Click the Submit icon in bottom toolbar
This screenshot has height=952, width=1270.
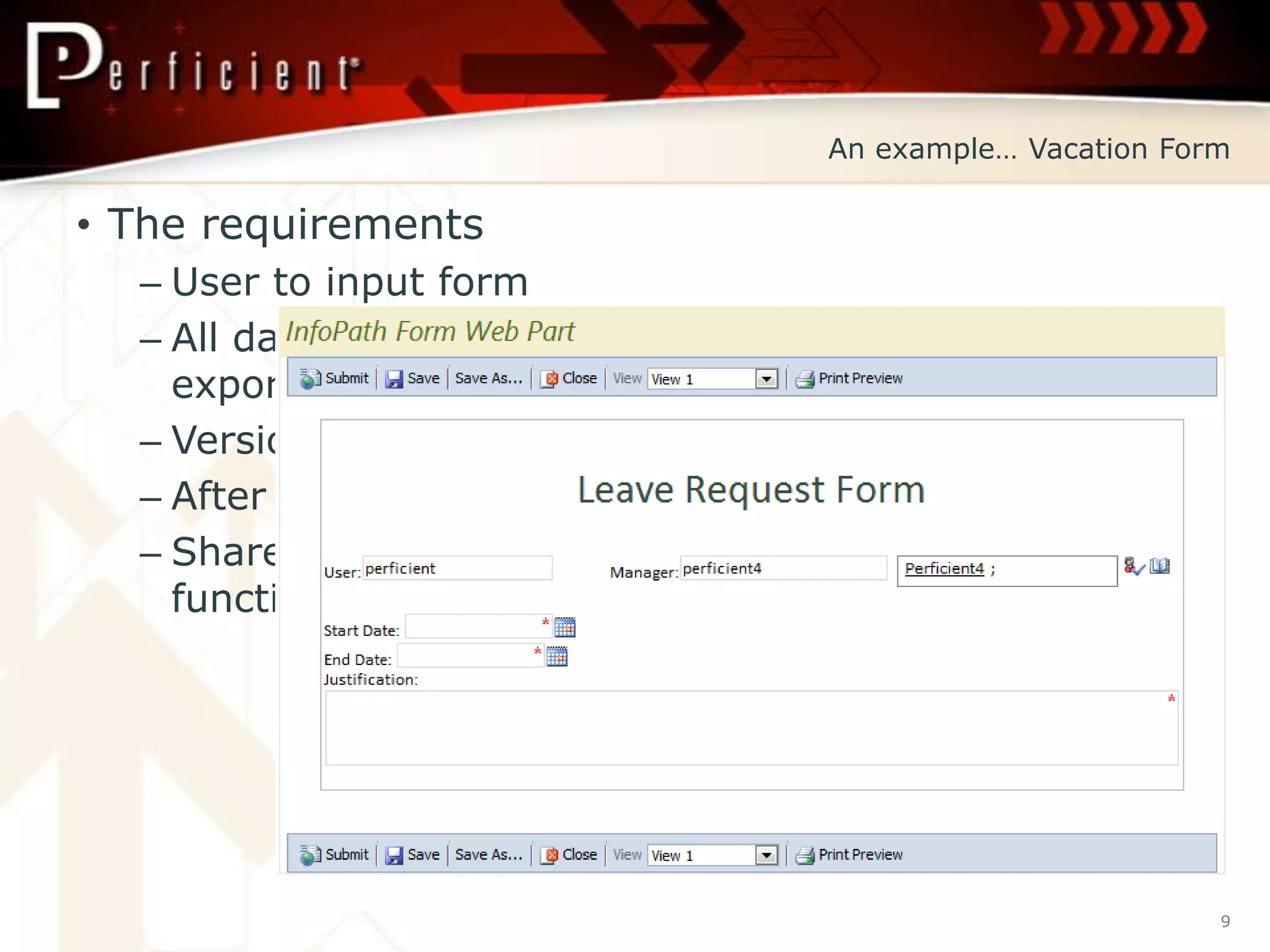point(310,855)
